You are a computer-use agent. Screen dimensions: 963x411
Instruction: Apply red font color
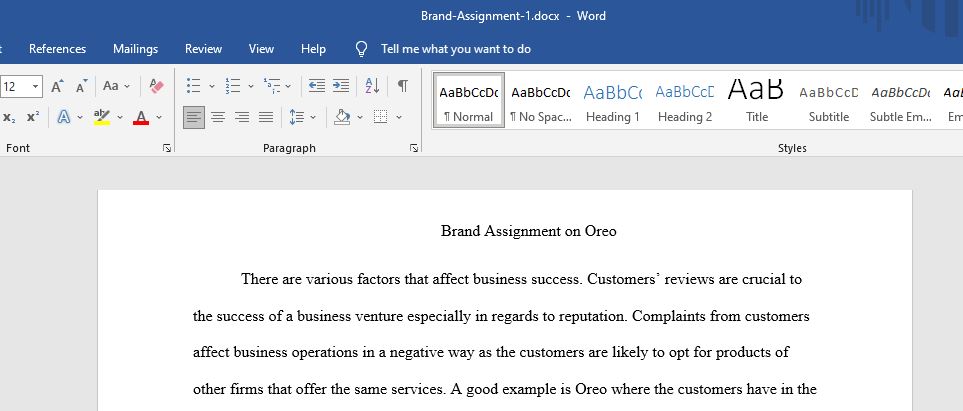[x=141, y=117]
